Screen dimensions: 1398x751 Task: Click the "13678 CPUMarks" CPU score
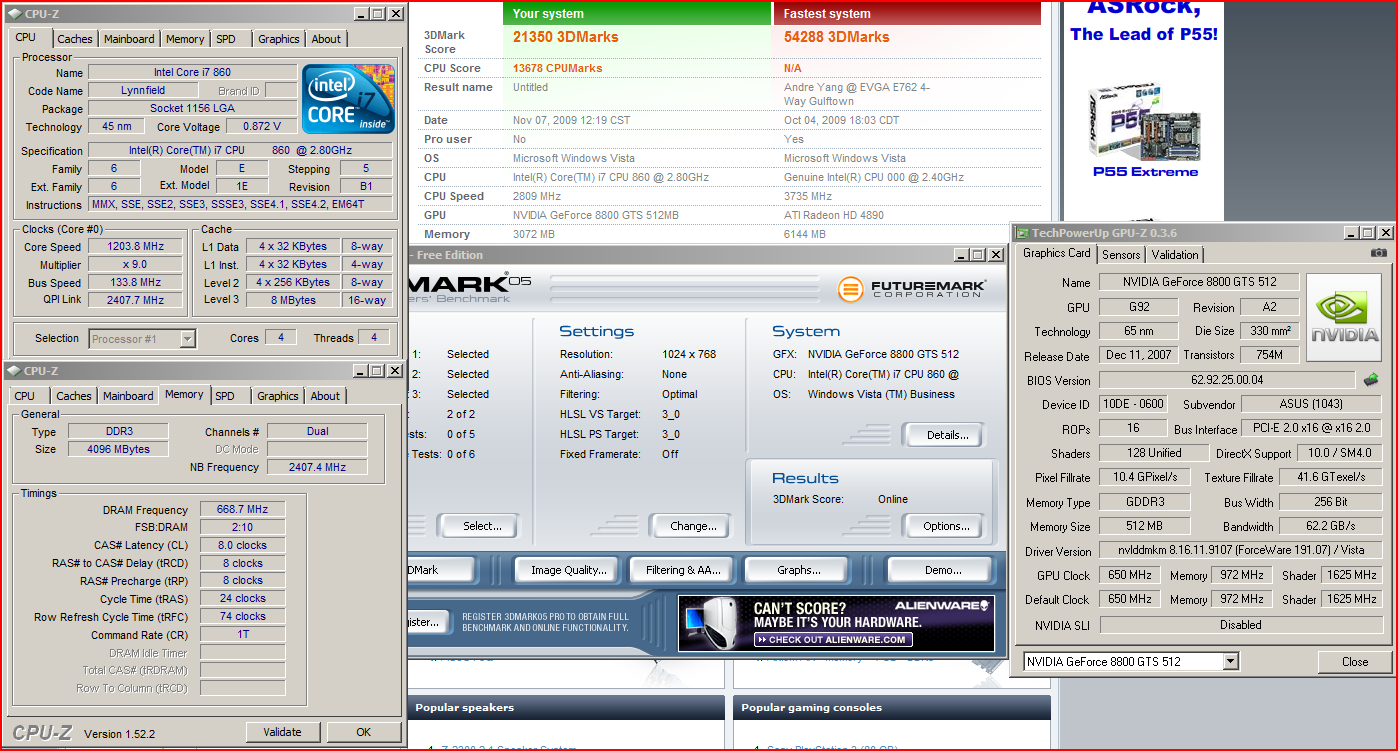coord(557,68)
